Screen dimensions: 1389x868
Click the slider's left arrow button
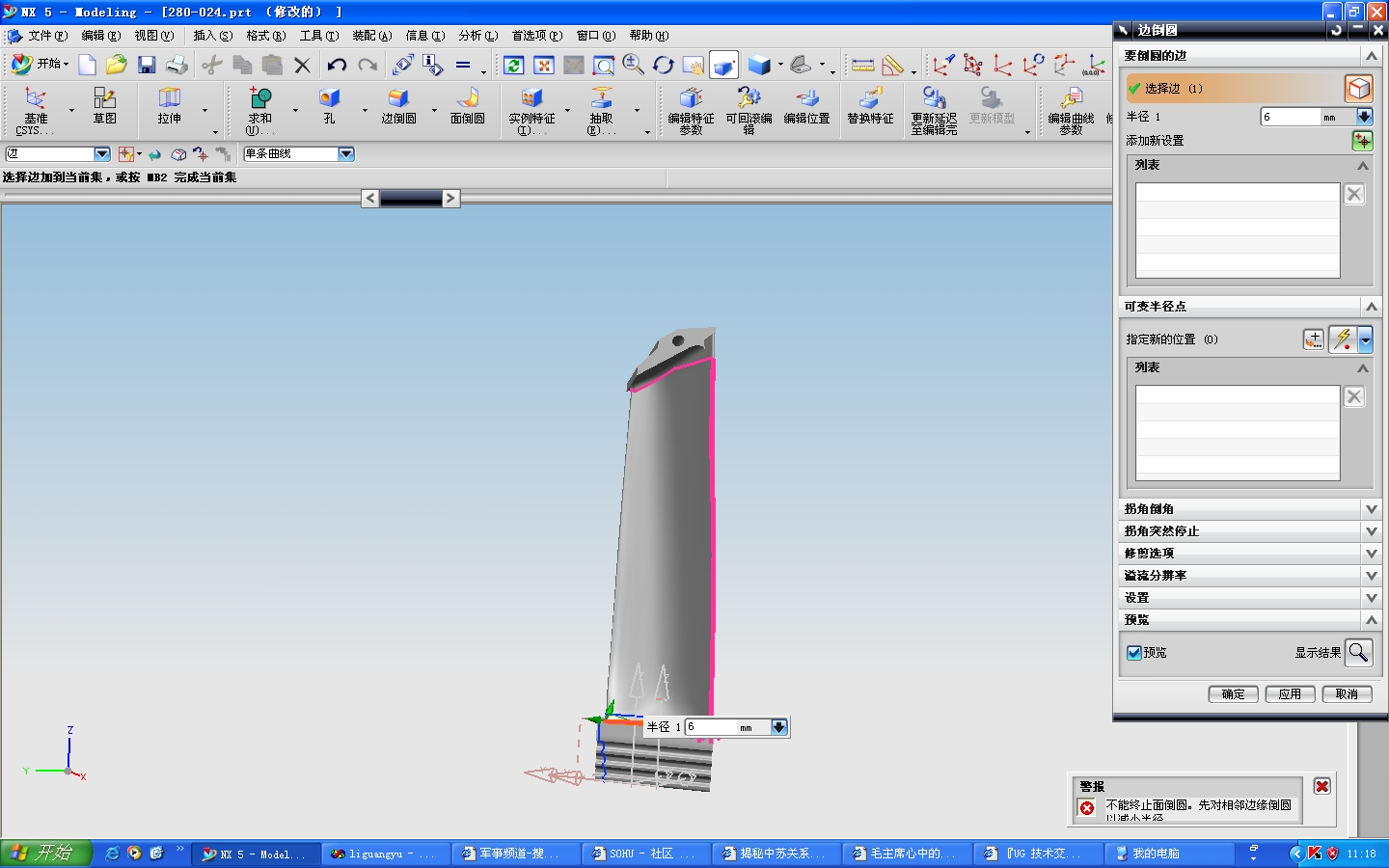tap(370, 199)
